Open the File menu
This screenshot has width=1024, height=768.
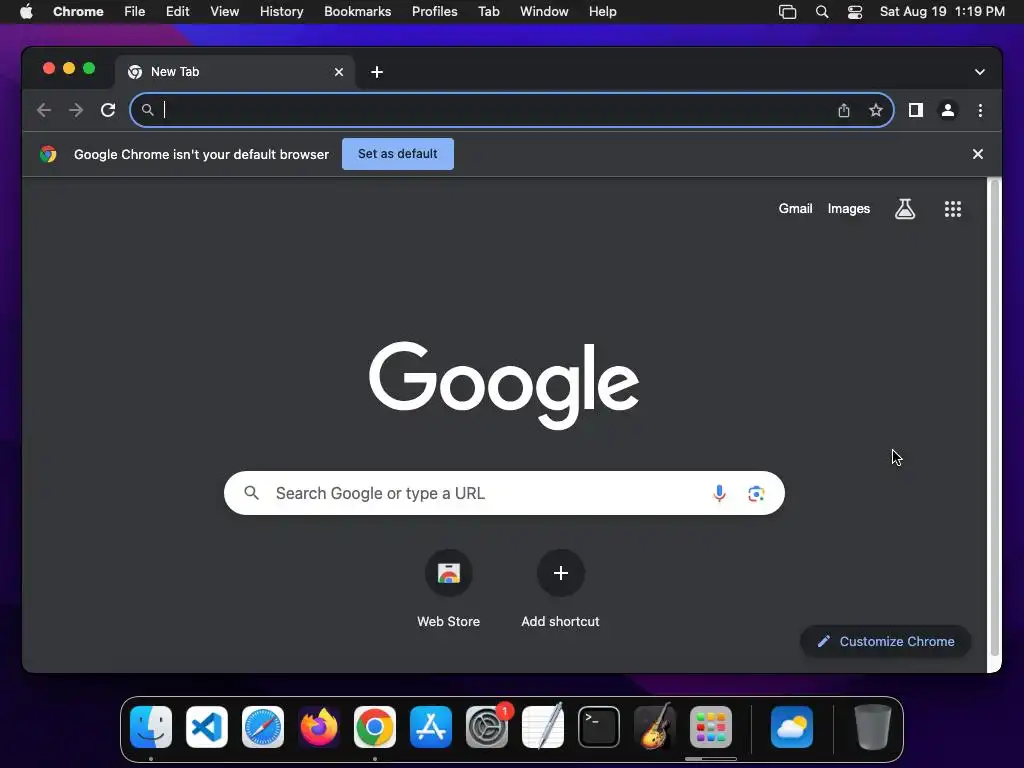click(x=135, y=12)
